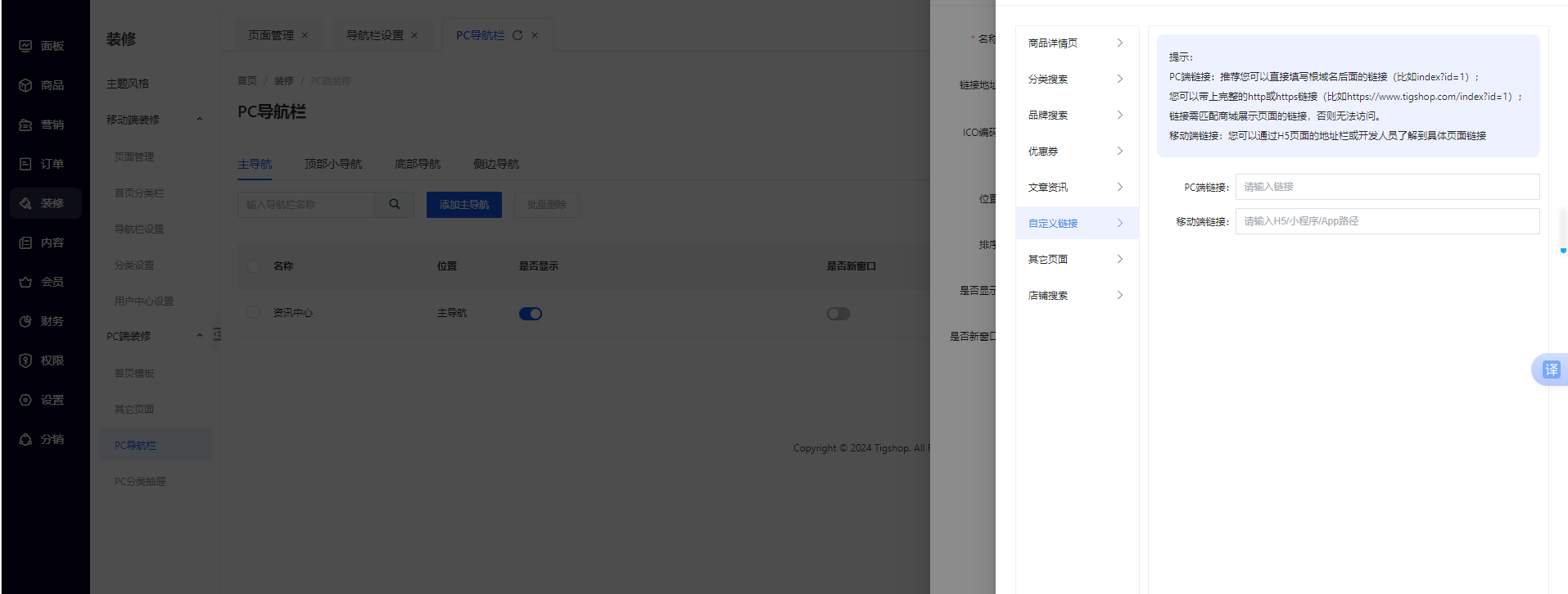1568x594 pixels.
Task: Click the 商品 cube icon
Action: pos(25,85)
